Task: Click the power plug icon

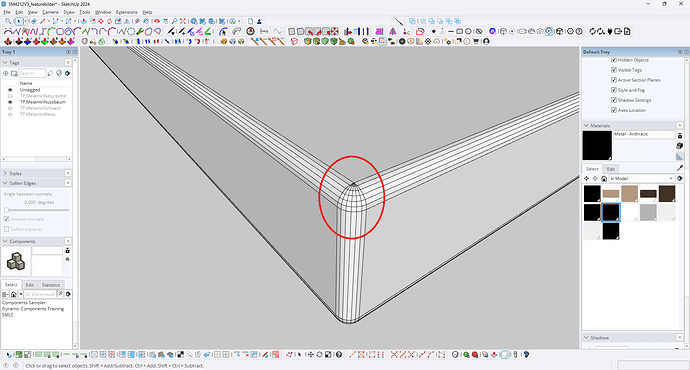Action: point(610,31)
